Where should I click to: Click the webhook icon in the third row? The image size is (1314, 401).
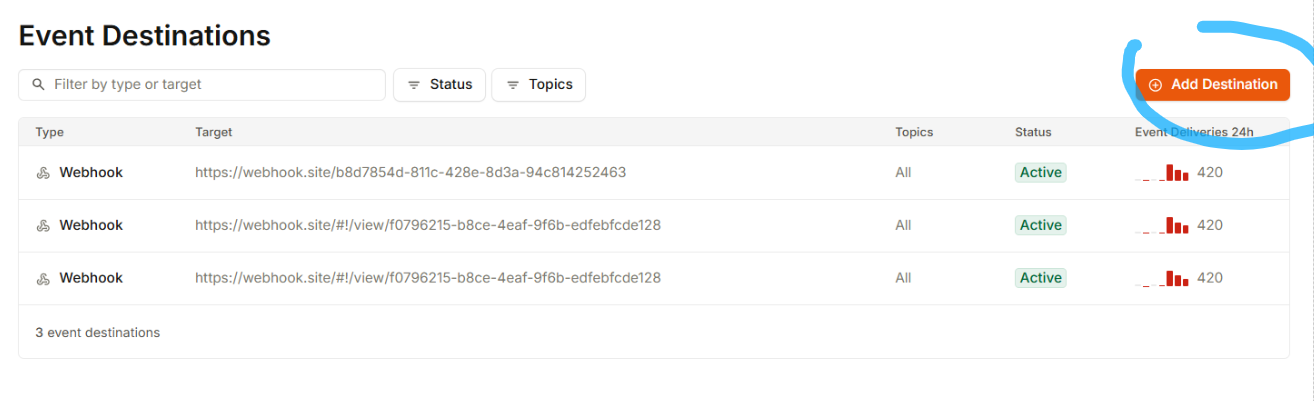pos(43,278)
